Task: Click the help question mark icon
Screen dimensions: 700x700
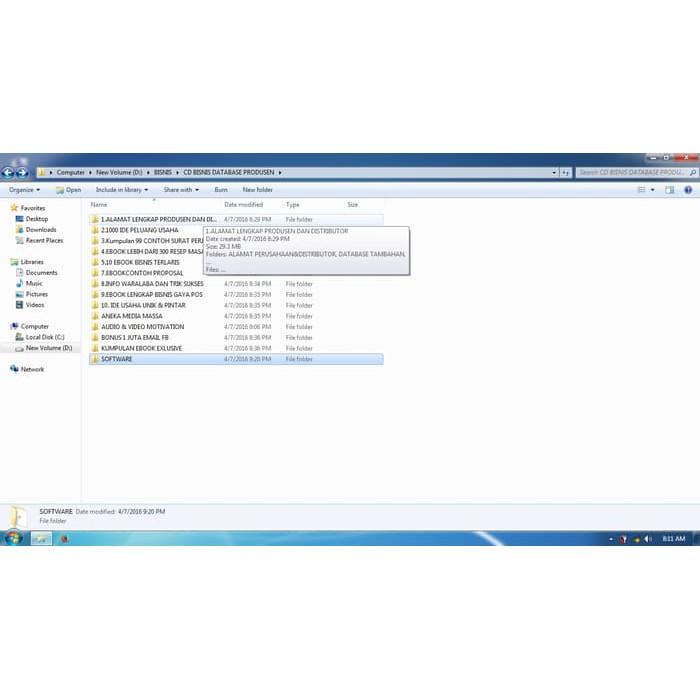Action: pos(689,189)
